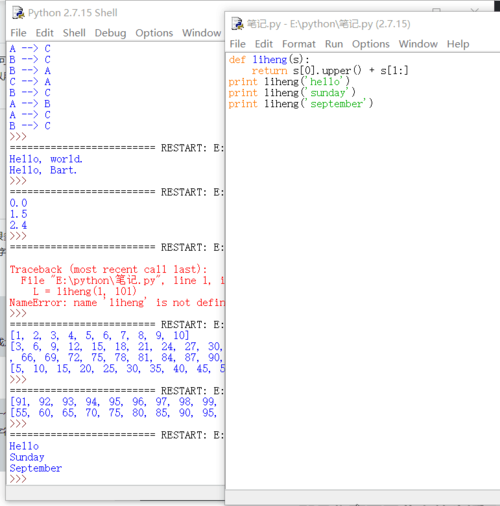Open Window menu in Python Shell window
The width and height of the screenshot is (500, 506).
pyautogui.click(x=201, y=33)
